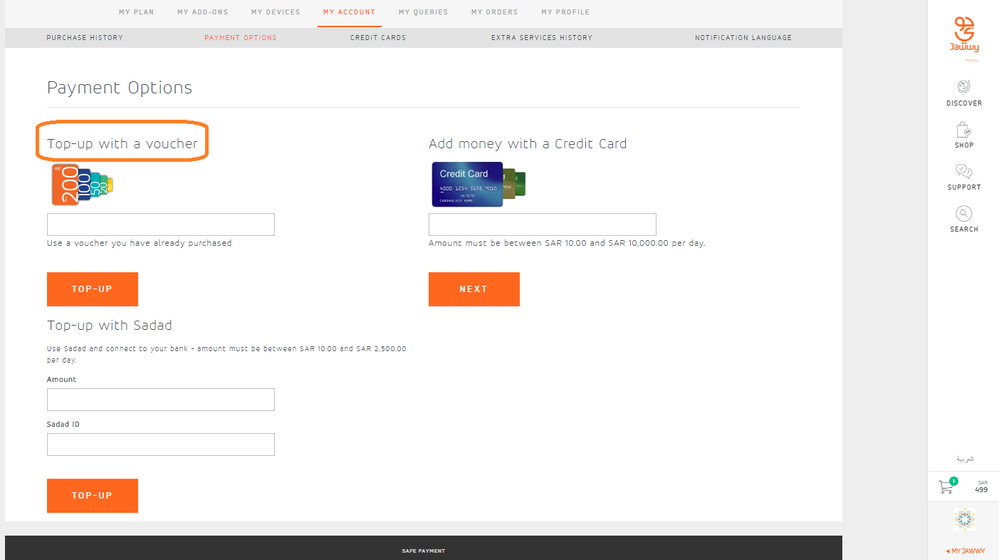Open the Credit Cards sub-tab
This screenshot has height=560, width=999.
(x=378, y=38)
